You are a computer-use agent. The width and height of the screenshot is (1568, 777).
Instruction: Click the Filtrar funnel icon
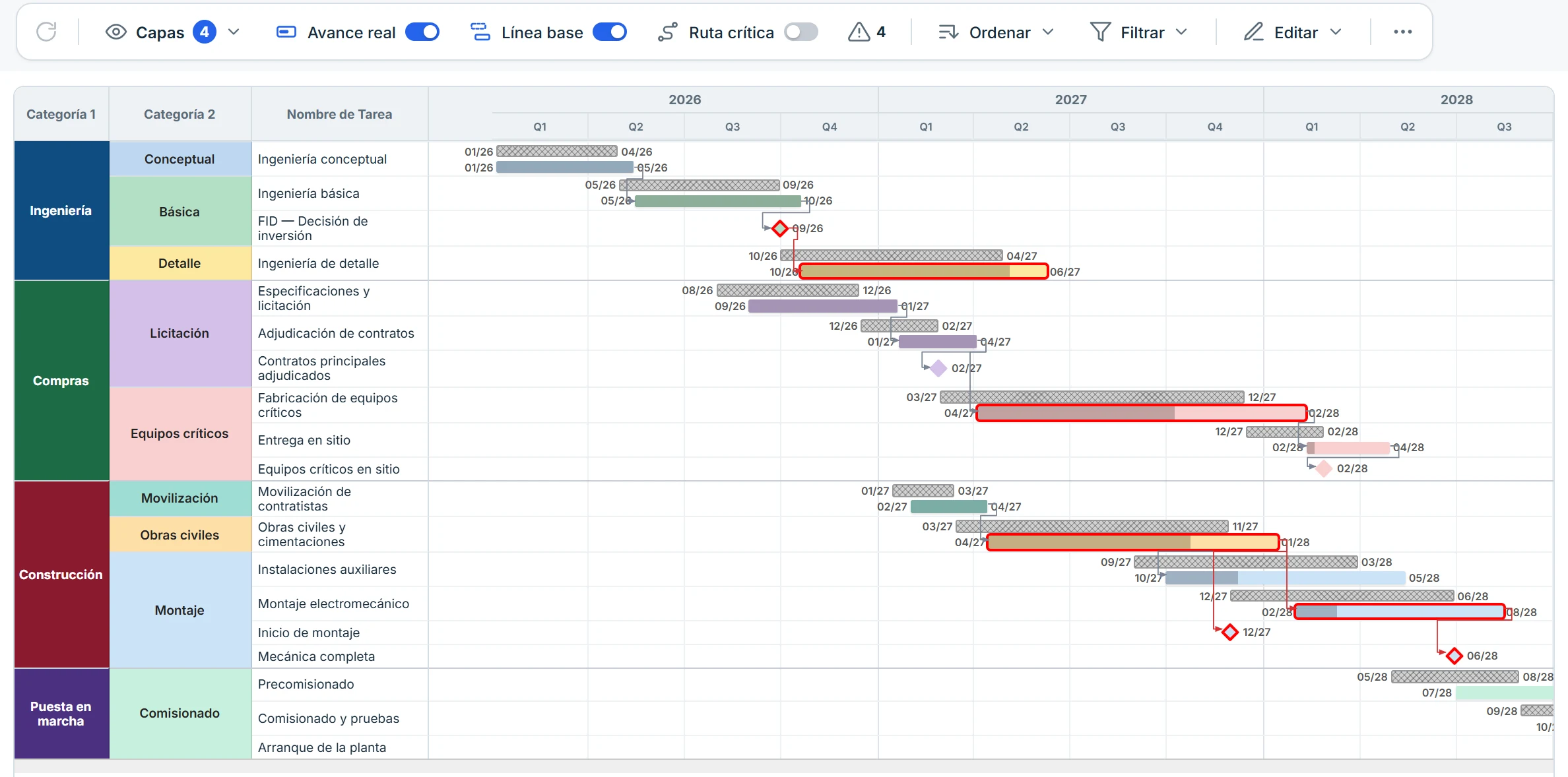tap(1100, 32)
